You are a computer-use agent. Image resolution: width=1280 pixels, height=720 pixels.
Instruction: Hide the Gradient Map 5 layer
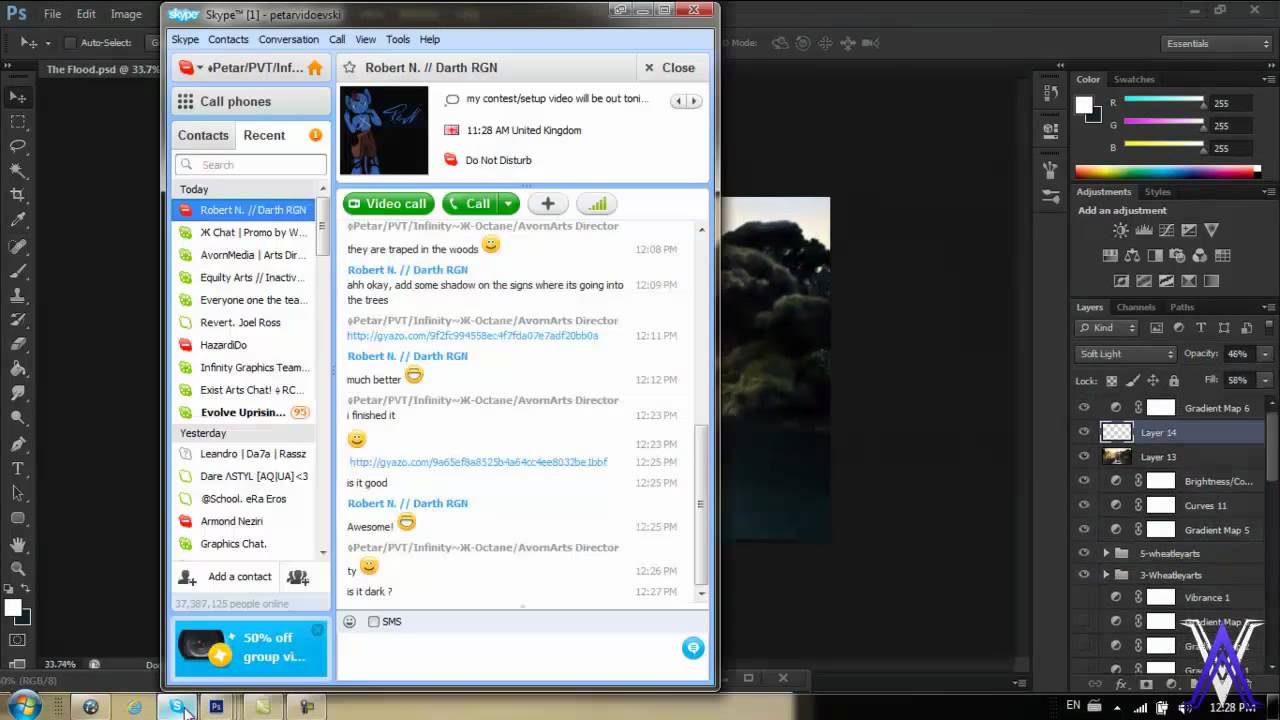click(1084, 530)
